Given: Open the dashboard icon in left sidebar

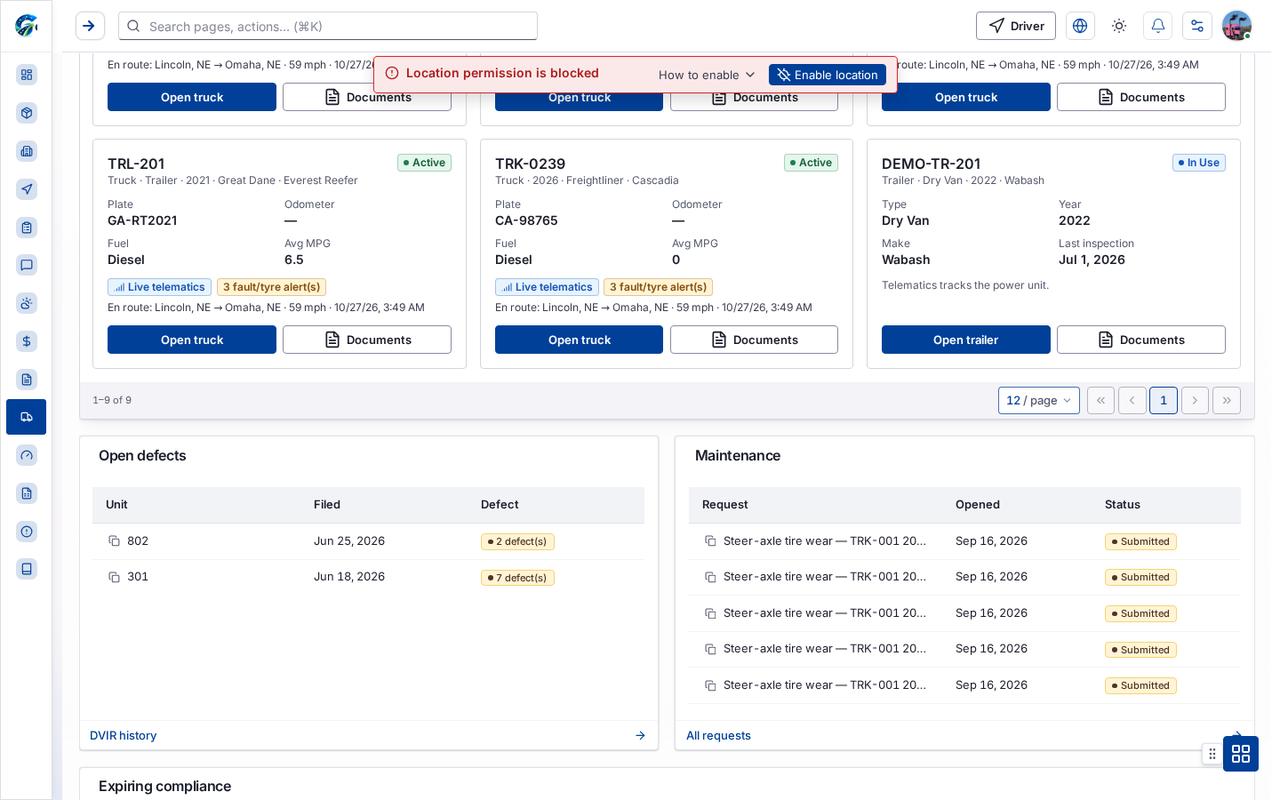Looking at the screenshot, I should pyautogui.click(x=27, y=75).
